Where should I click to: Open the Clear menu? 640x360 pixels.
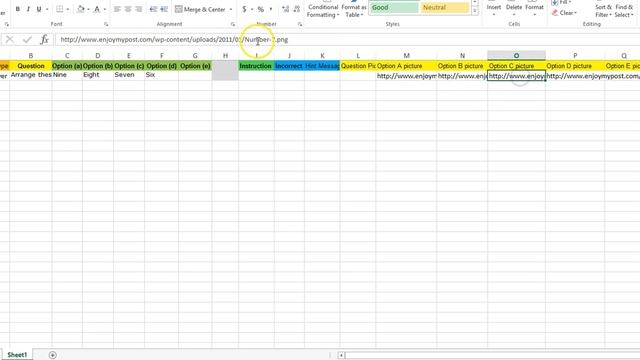click(564, 13)
